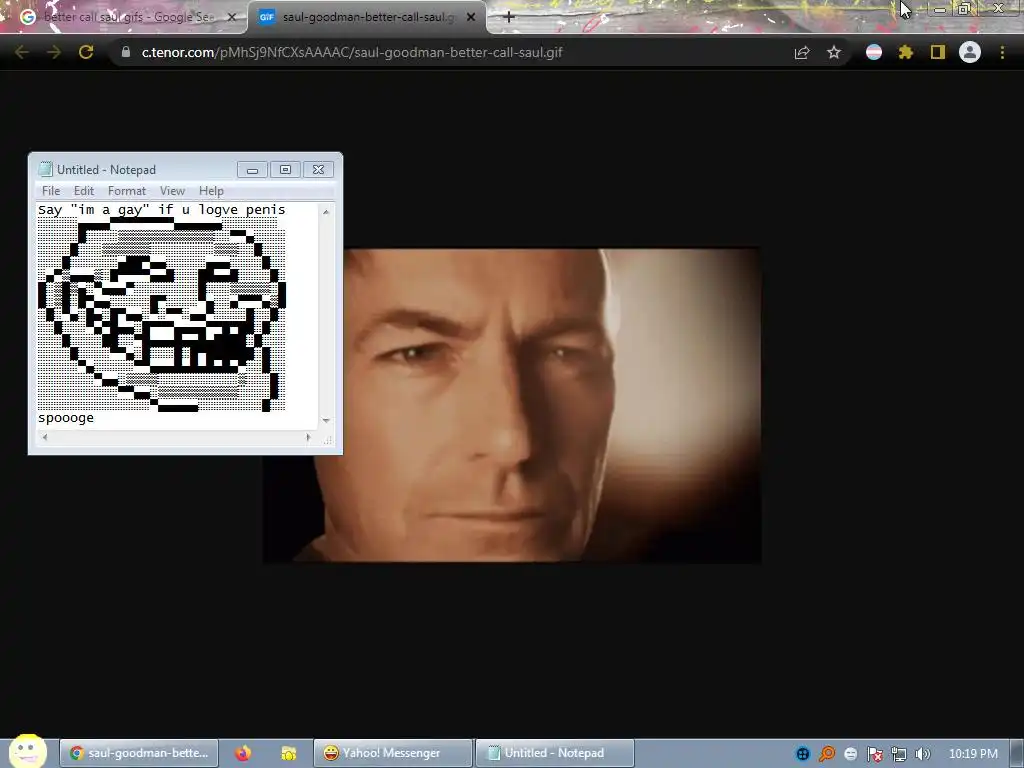Minimize the Notepad window
This screenshot has height=768, width=1024.
[252, 170]
